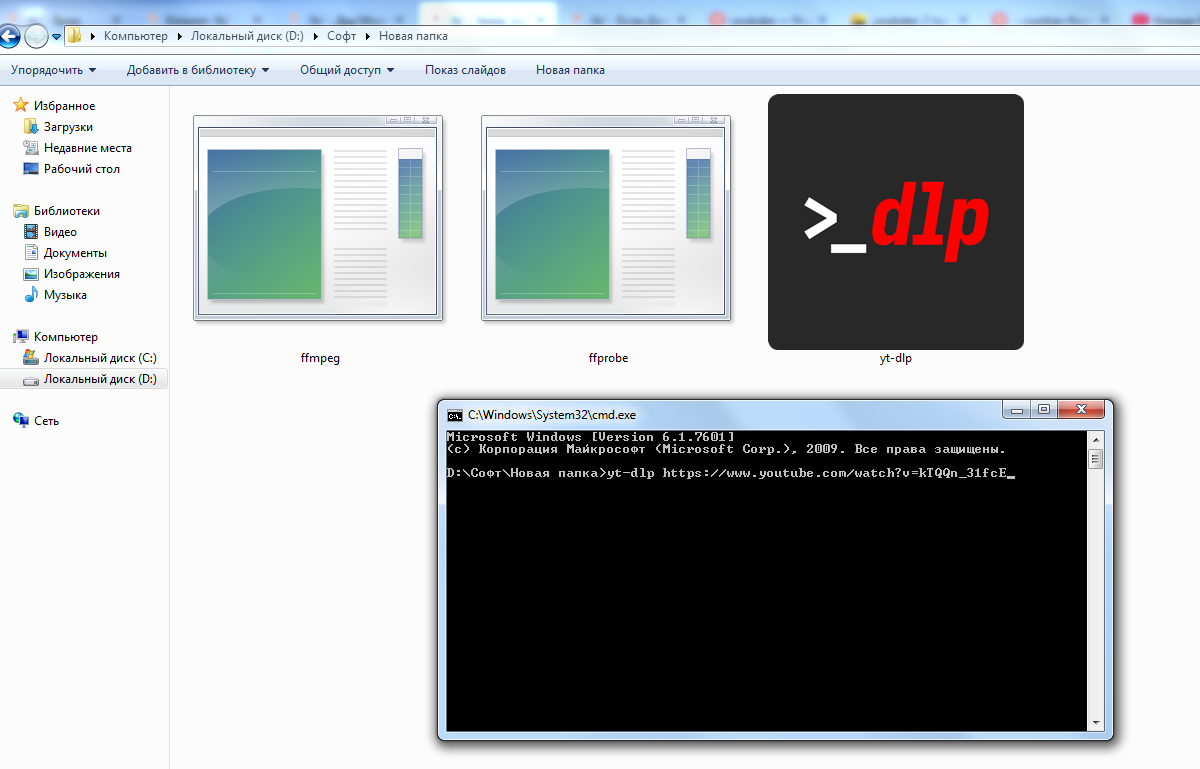Expand the root breadcrumb arrow before Компьютер
This screenshot has width=1200, height=769.
tap(93, 36)
